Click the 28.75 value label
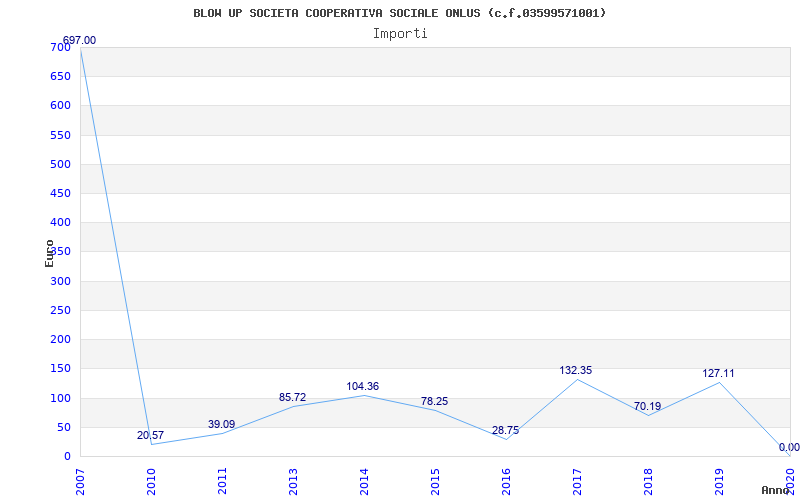800x500 pixels. point(505,430)
